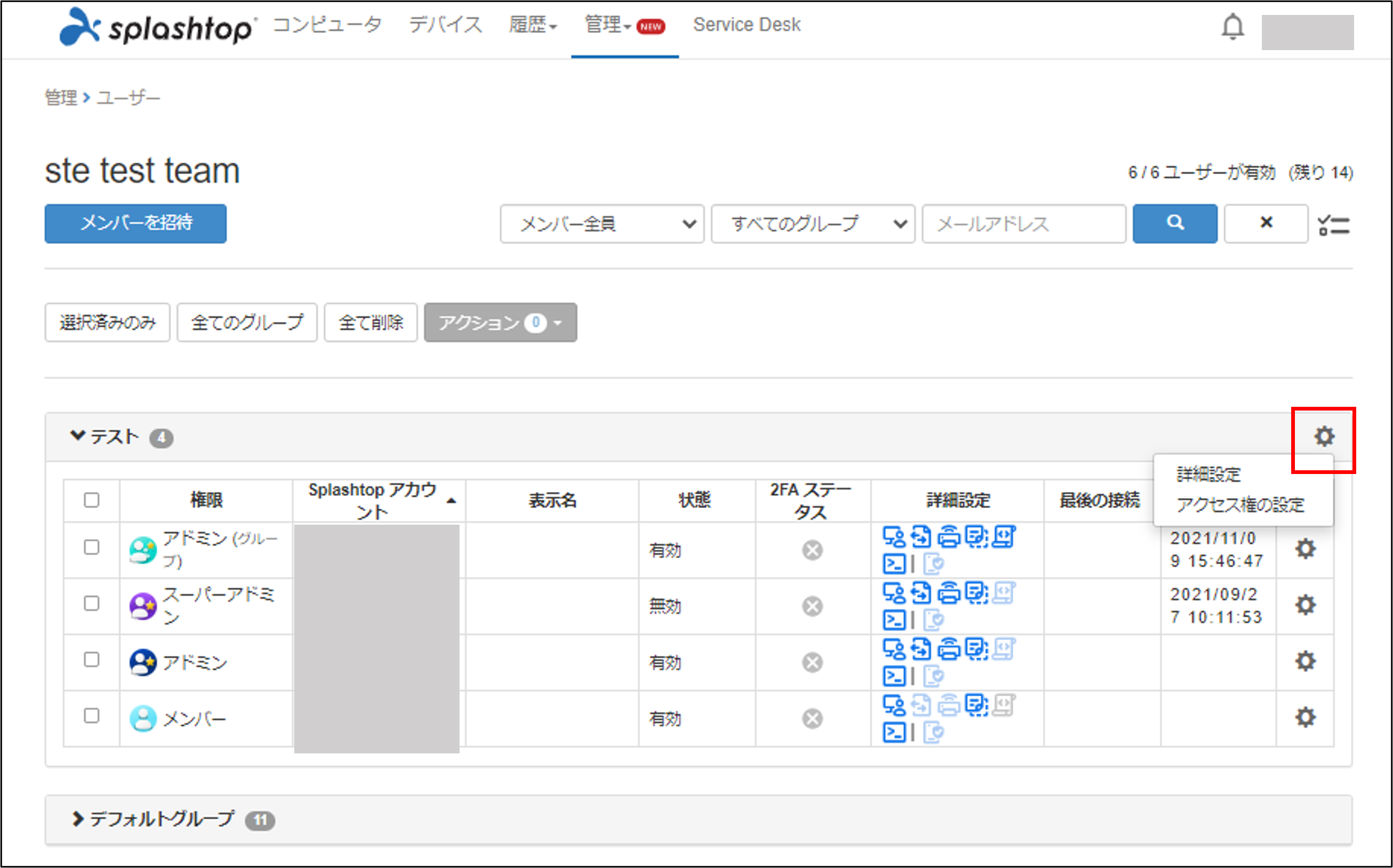This screenshot has height=868, width=1393.
Task: Click the blue search magnifier button
Action: pos(1174,223)
